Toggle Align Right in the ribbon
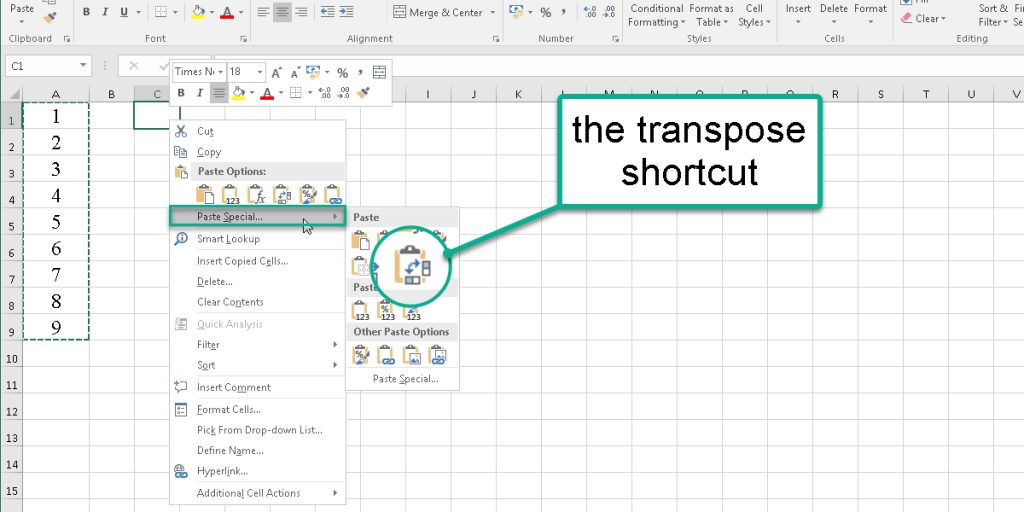 click(301, 12)
